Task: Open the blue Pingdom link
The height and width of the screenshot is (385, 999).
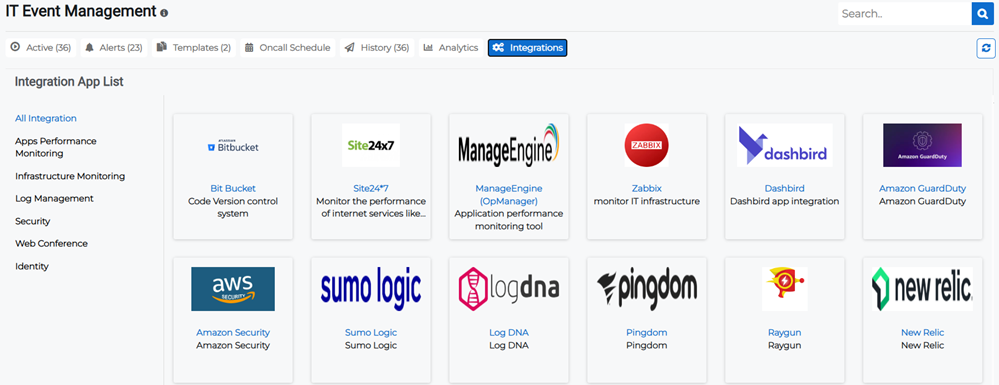Action: [647, 333]
